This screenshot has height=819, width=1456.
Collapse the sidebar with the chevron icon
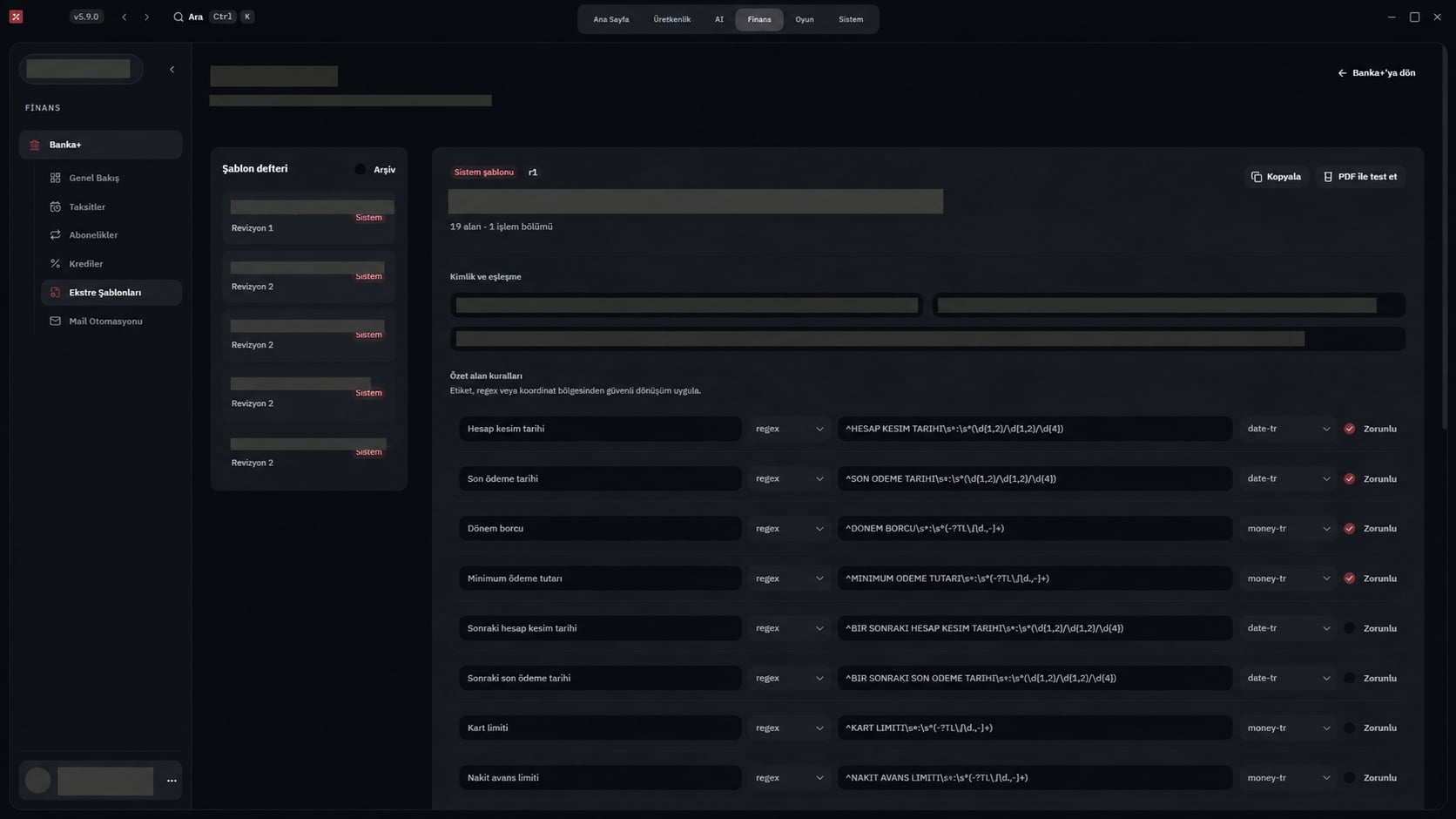[172, 70]
